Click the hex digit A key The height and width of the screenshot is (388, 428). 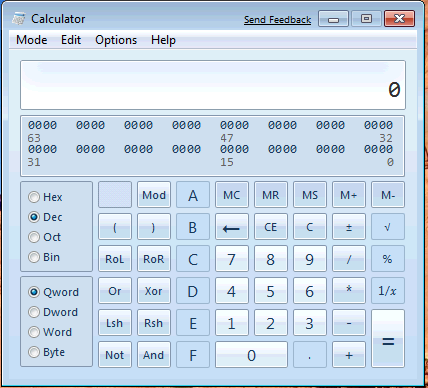tap(193, 195)
